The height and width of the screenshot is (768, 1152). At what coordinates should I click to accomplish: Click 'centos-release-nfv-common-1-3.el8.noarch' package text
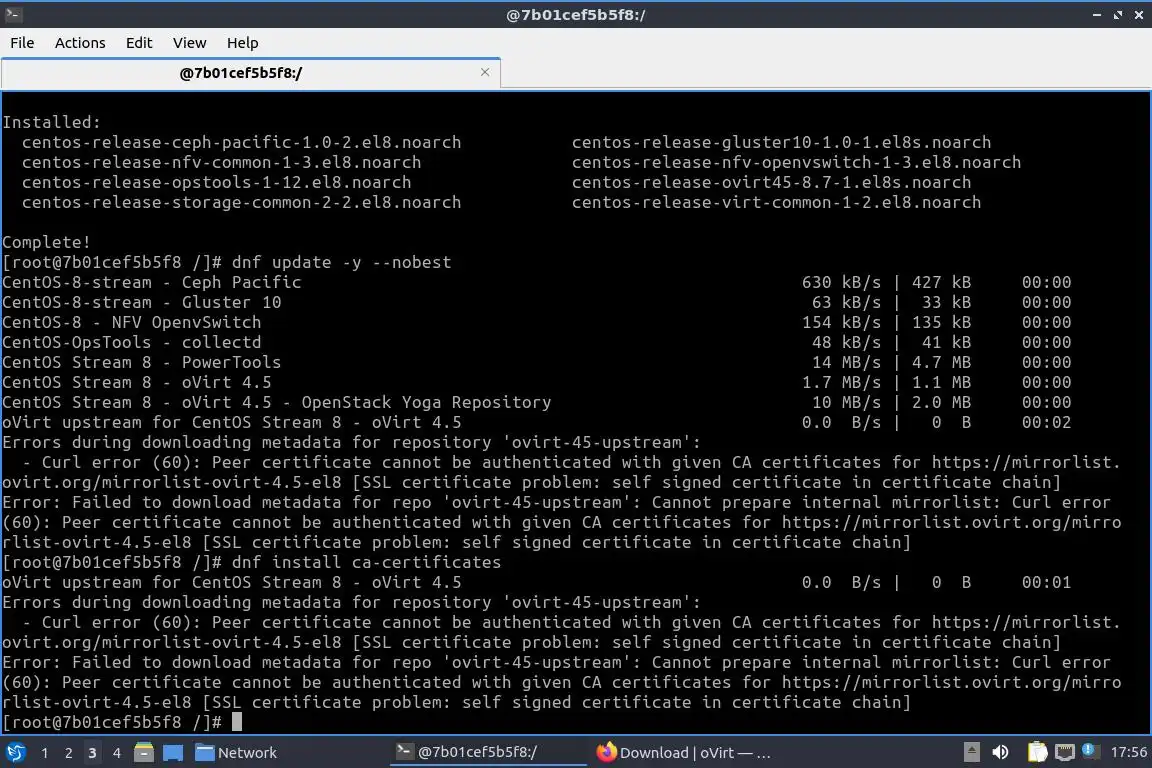click(222, 162)
